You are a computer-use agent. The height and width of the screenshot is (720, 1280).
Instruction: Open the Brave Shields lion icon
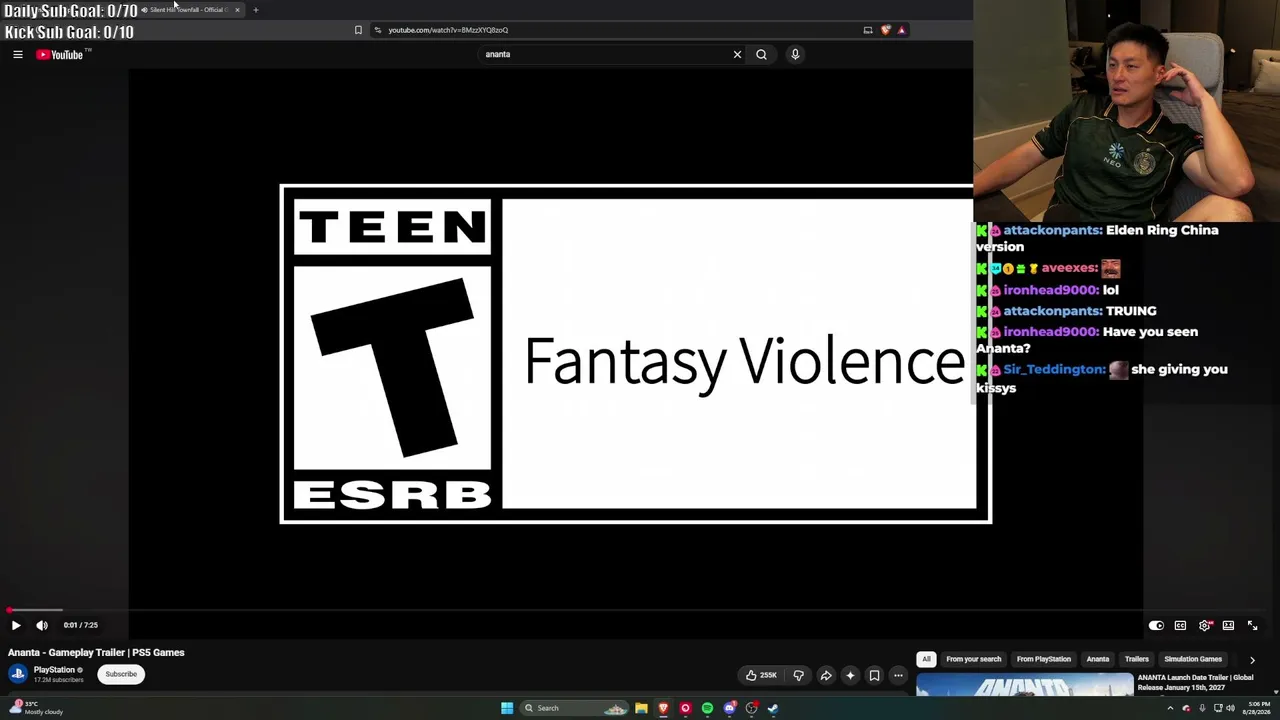(x=885, y=30)
